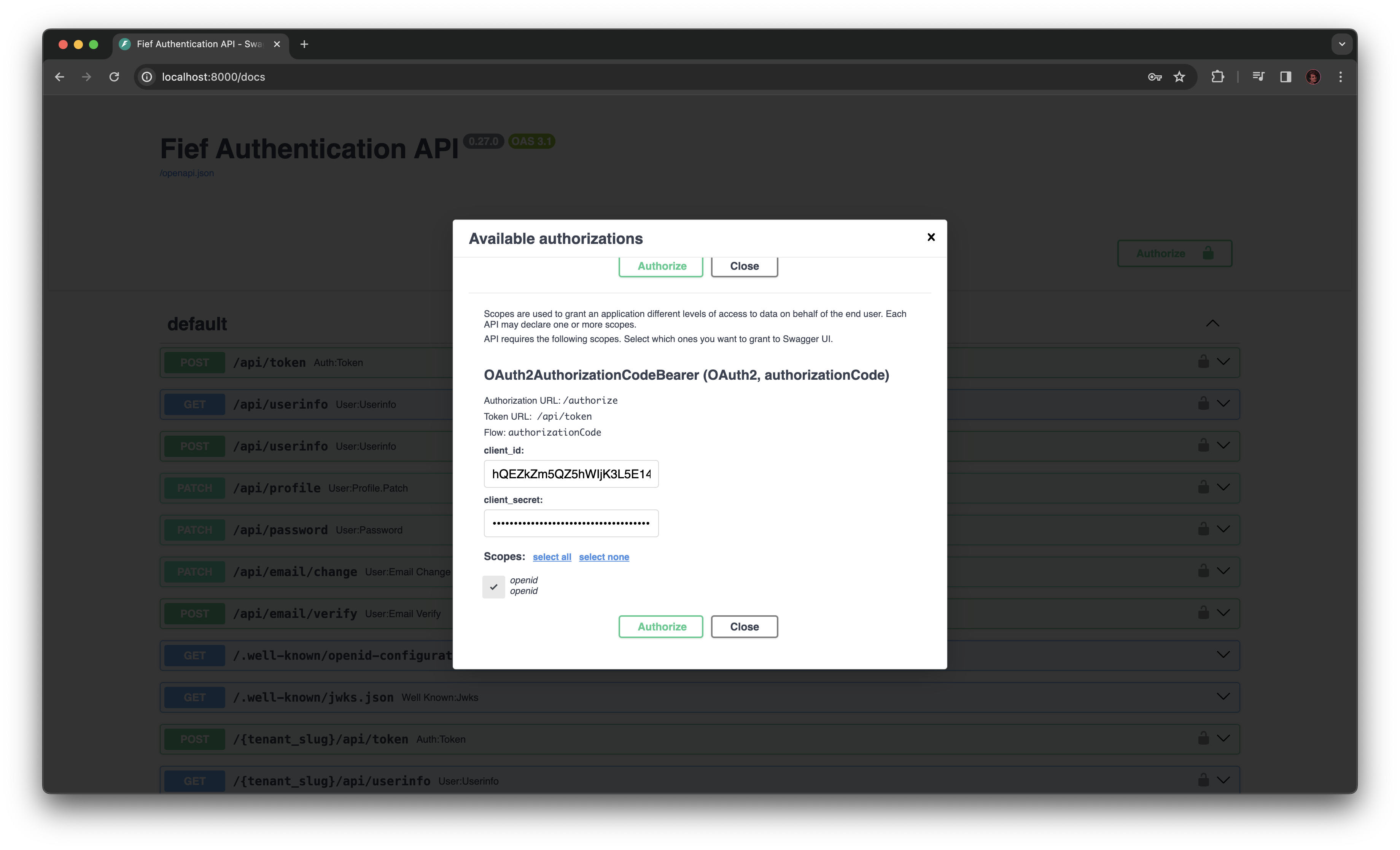Open the Chrome profile avatar
The height and width of the screenshot is (850, 1400).
(1313, 77)
